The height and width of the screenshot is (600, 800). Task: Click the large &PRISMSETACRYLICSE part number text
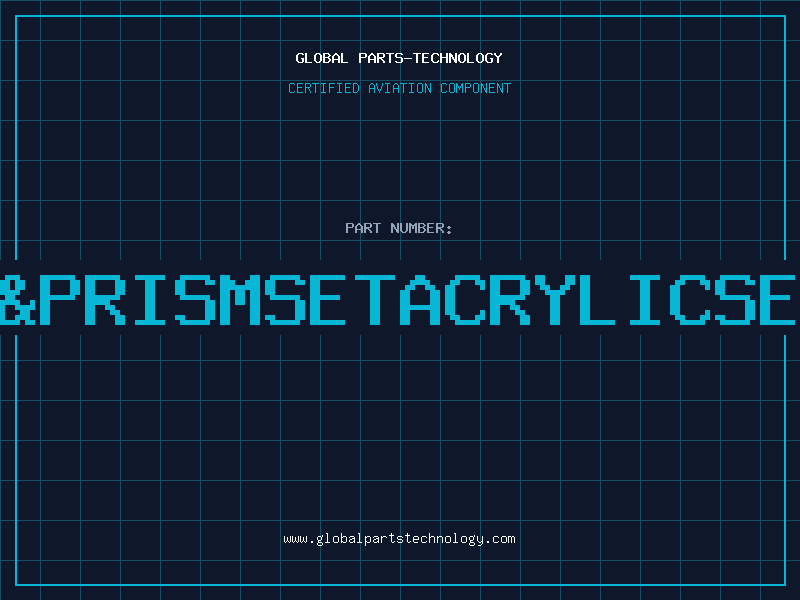coord(398,299)
